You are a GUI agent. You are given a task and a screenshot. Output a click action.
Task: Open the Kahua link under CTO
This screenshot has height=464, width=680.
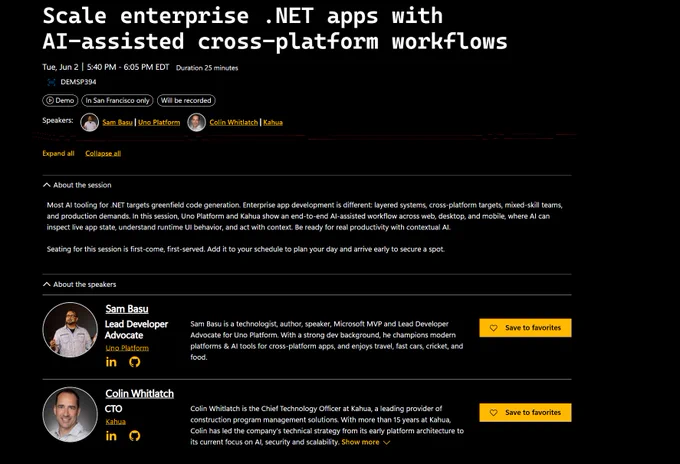[115, 422]
